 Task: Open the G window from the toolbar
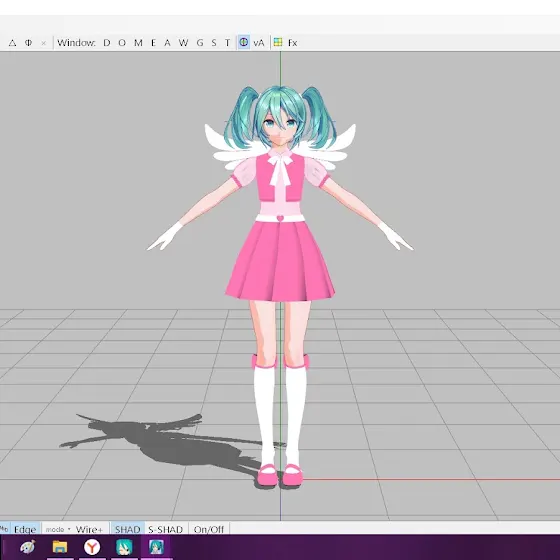pyautogui.click(x=200, y=43)
